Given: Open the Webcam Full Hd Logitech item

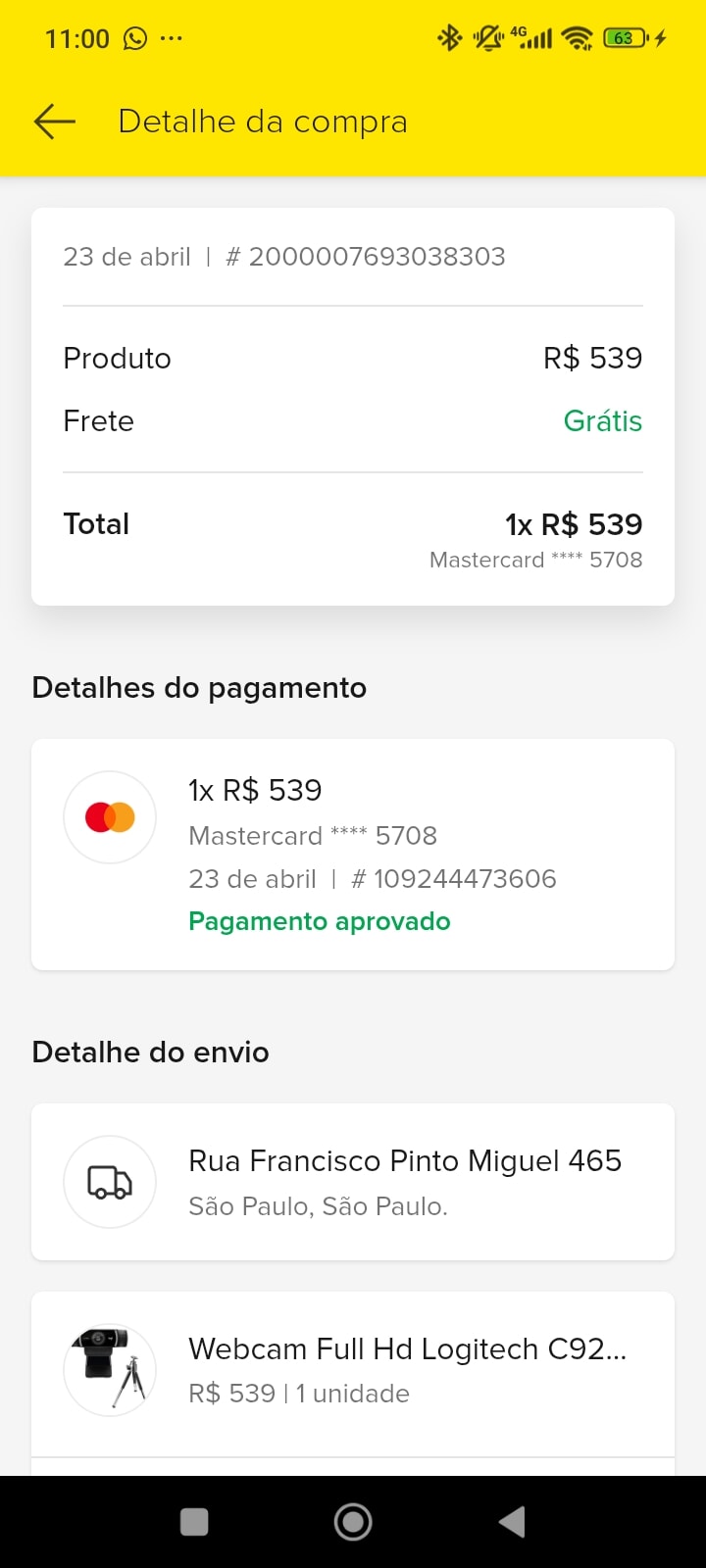Looking at the screenshot, I should [407, 1349].
